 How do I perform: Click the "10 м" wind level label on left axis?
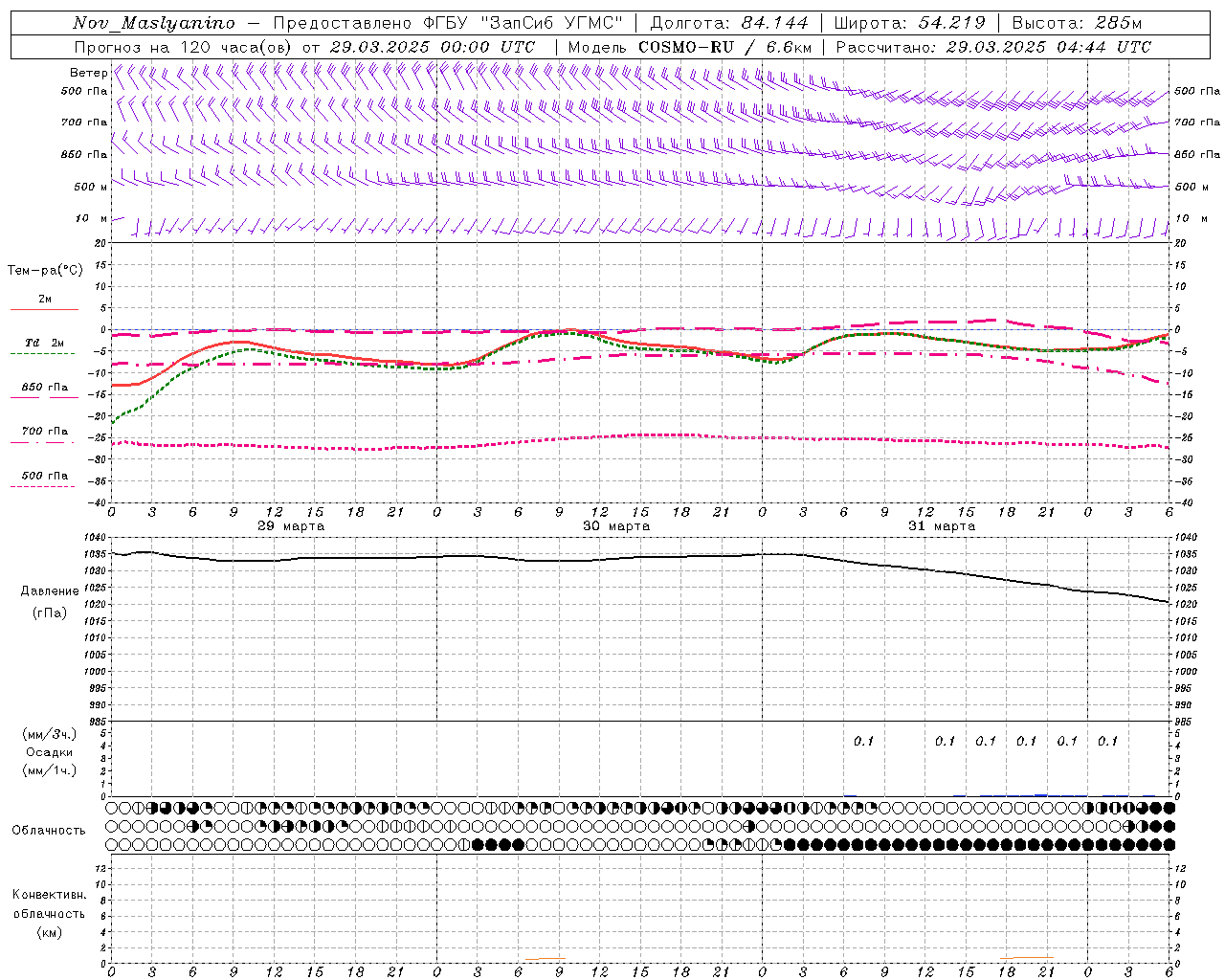(92, 218)
